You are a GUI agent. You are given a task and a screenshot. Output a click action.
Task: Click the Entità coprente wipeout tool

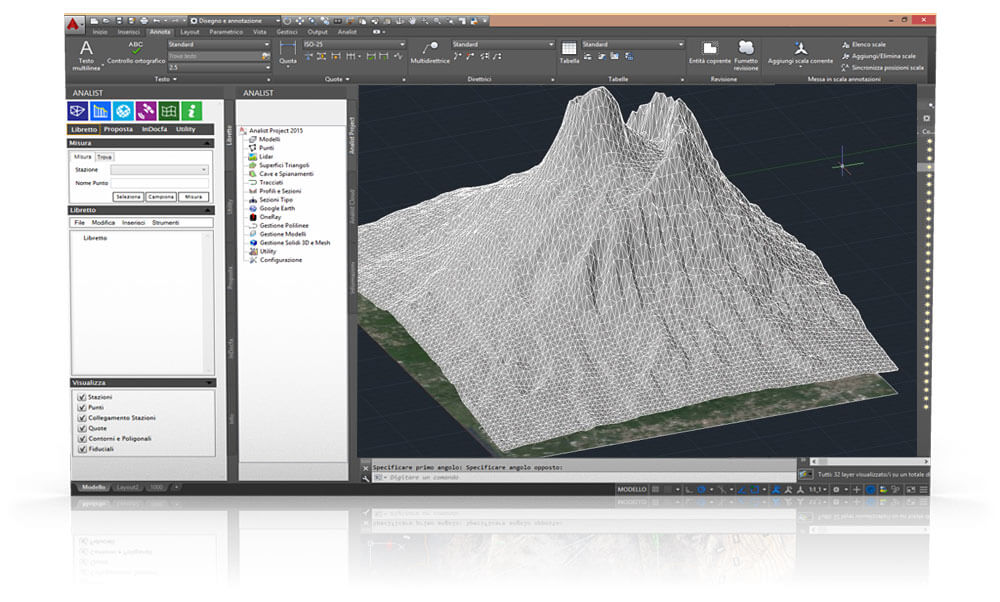[x=710, y=52]
